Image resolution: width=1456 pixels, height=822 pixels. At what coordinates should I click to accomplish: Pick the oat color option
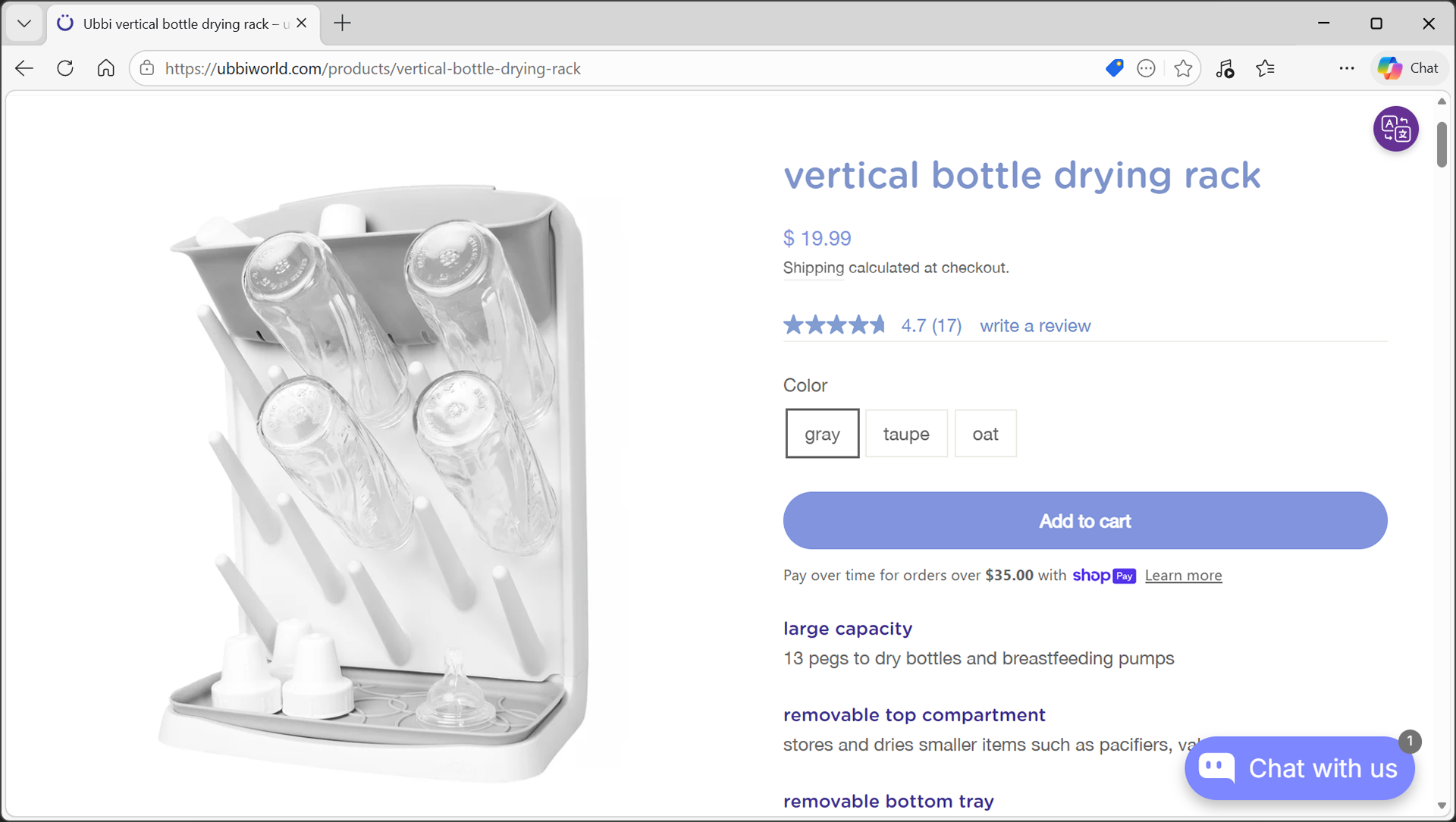click(985, 434)
